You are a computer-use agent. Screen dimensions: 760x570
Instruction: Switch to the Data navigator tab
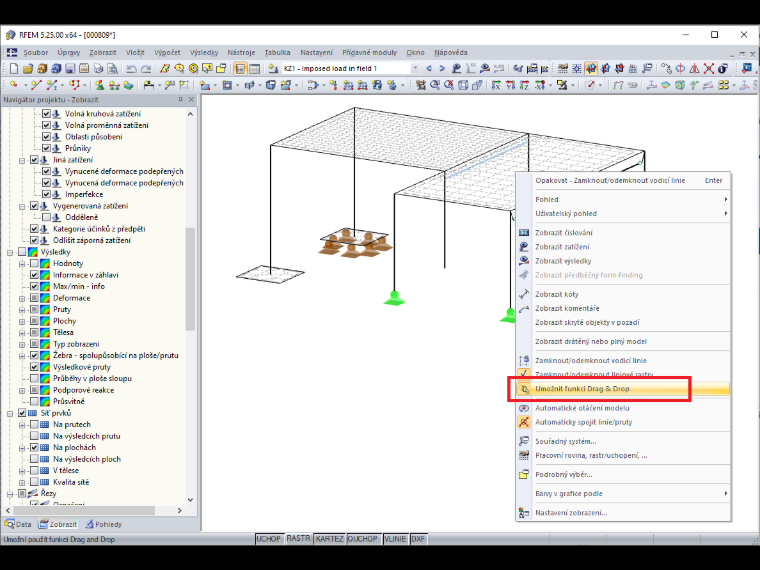tap(18, 524)
